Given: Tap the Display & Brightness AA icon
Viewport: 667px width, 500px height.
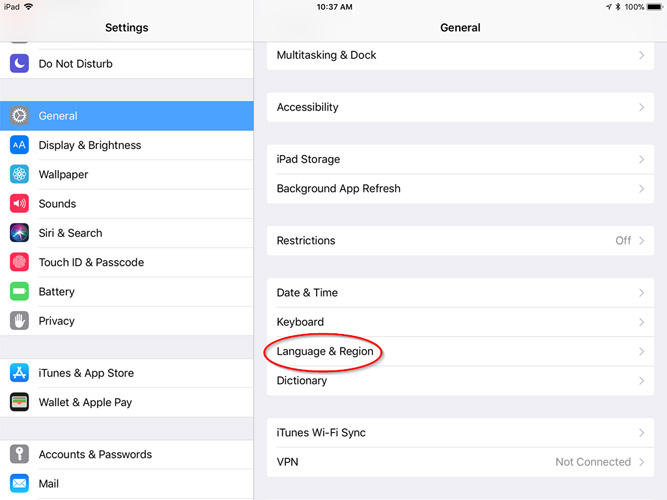Looking at the screenshot, I should tap(19, 145).
